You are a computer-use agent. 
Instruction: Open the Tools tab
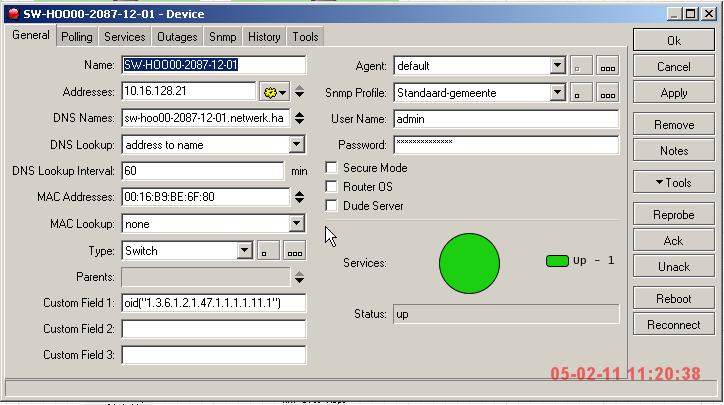point(305,37)
